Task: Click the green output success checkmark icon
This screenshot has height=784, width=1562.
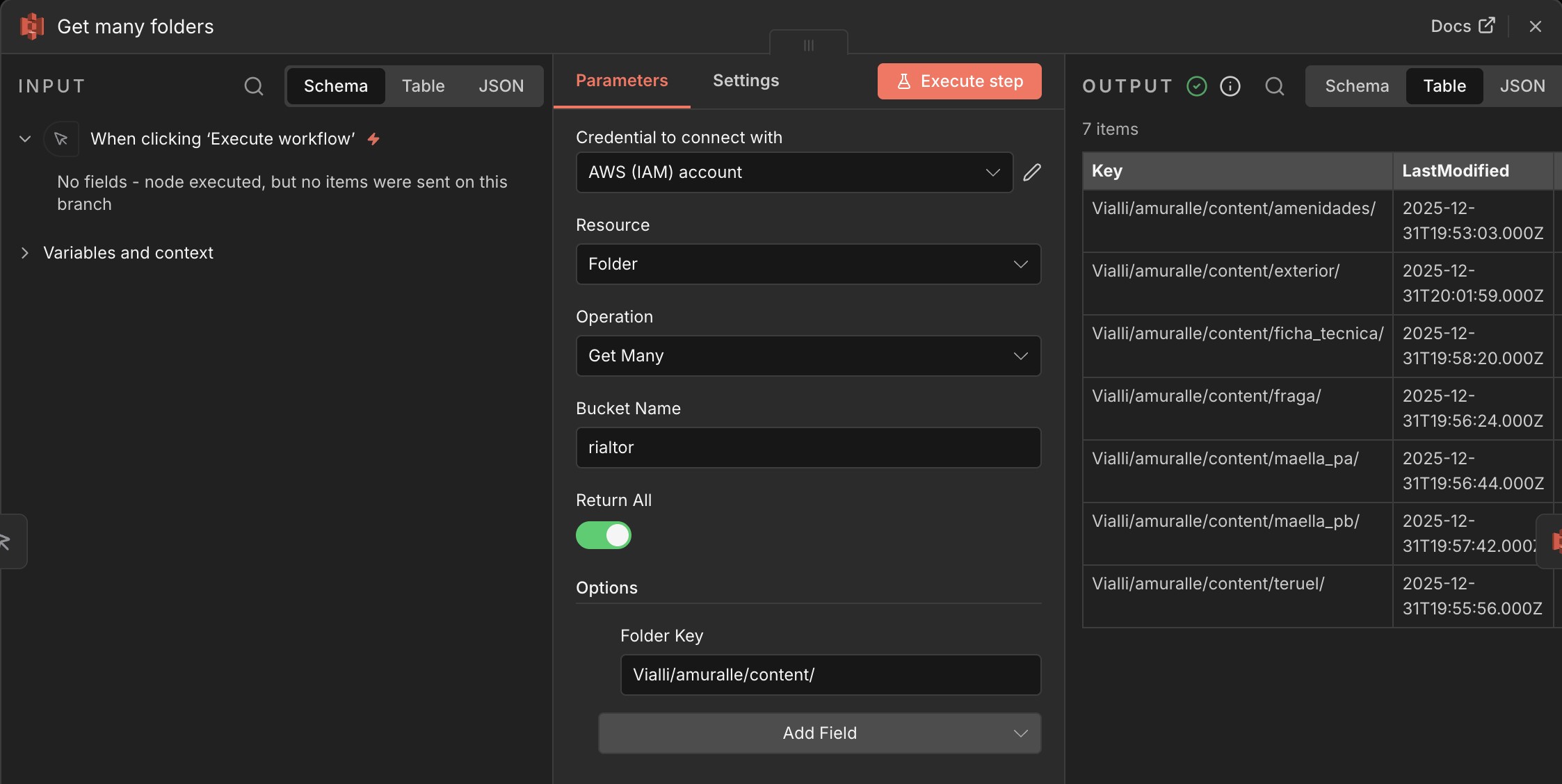Action: [1197, 86]
